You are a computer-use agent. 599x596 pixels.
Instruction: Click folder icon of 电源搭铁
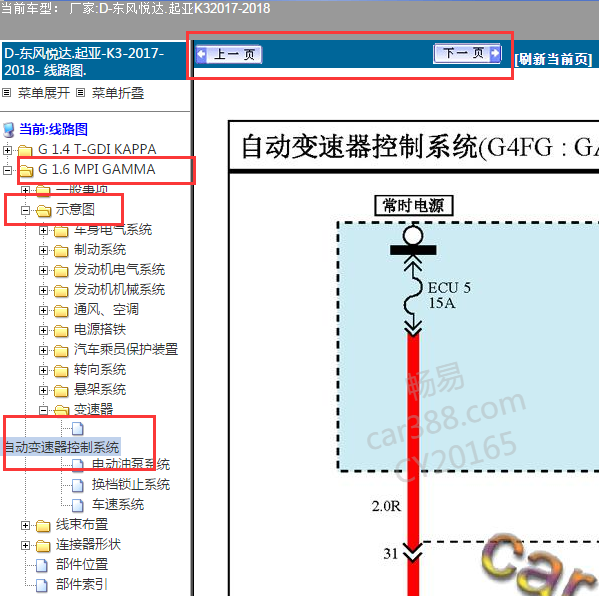pos(61,330)
